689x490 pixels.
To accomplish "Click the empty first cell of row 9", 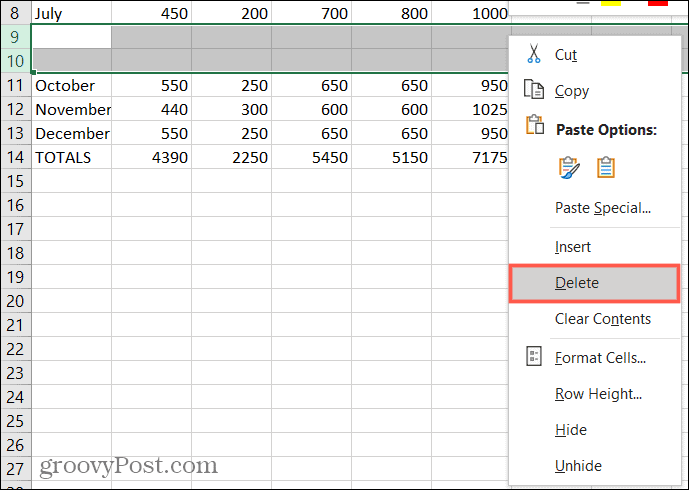I will [72, 36].
